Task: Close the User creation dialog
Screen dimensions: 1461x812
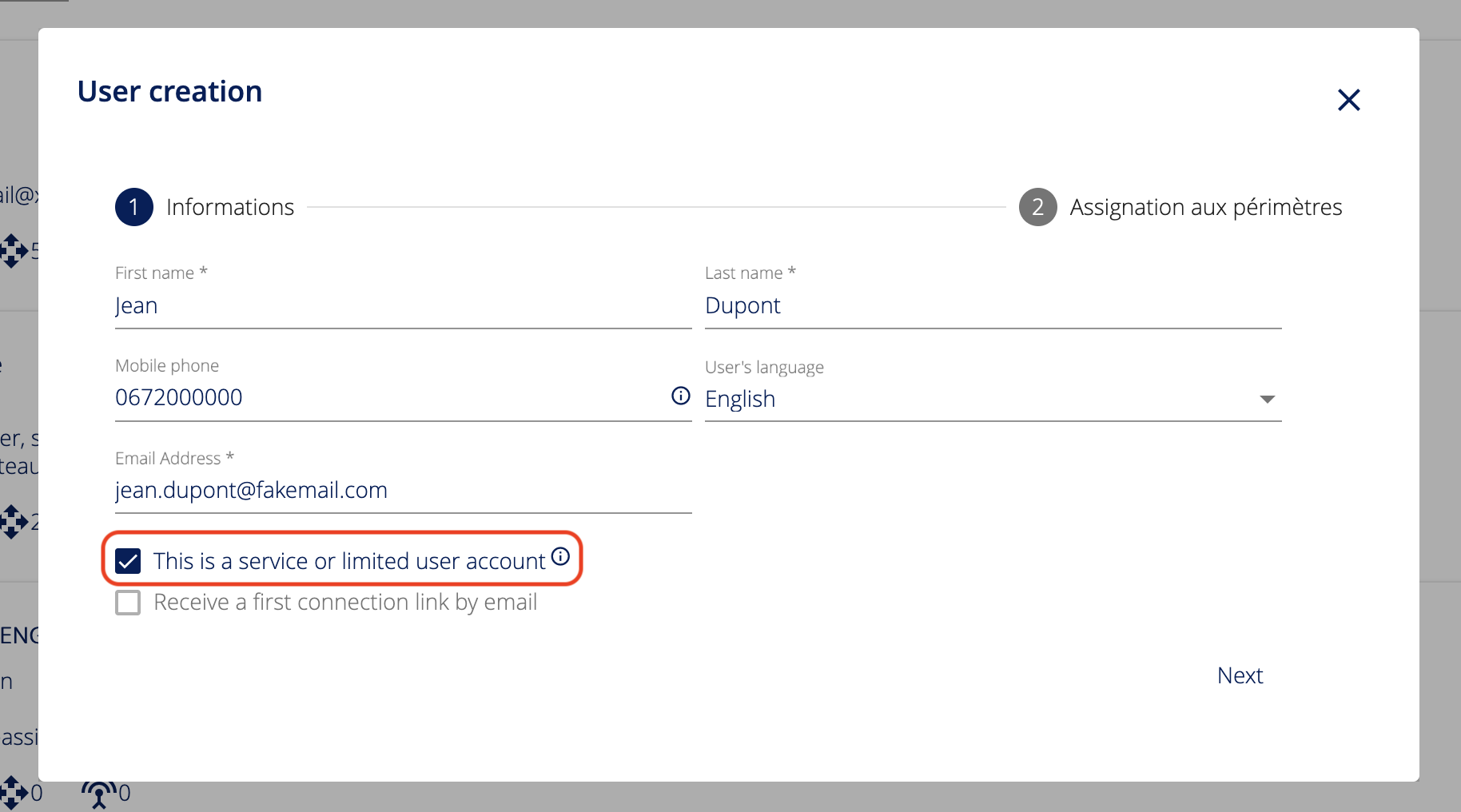Action: (x=1348, y=100)
